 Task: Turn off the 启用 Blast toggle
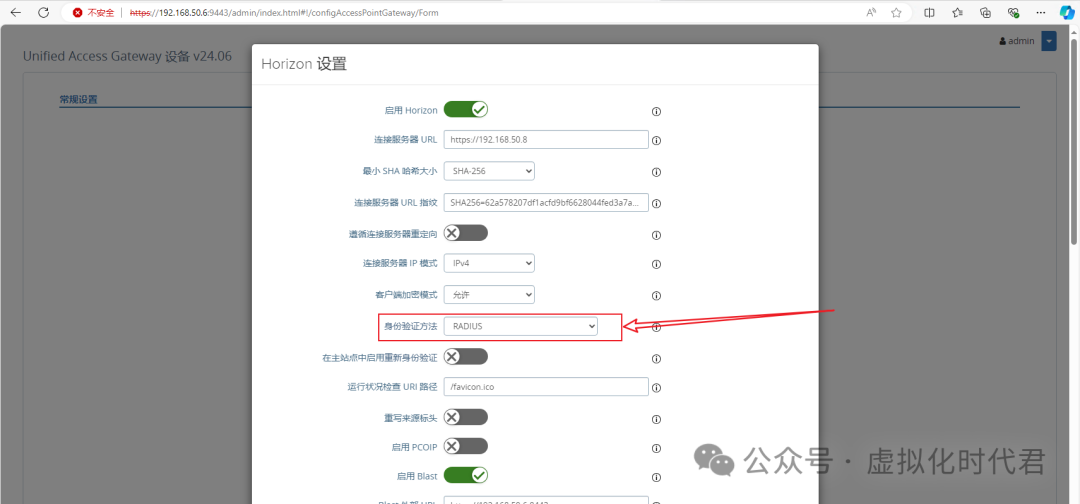466,475
